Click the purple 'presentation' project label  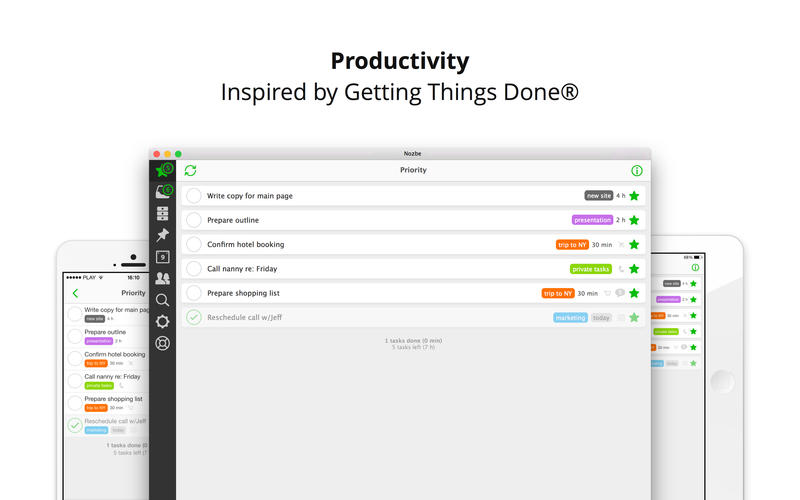[x=592, y=220]
